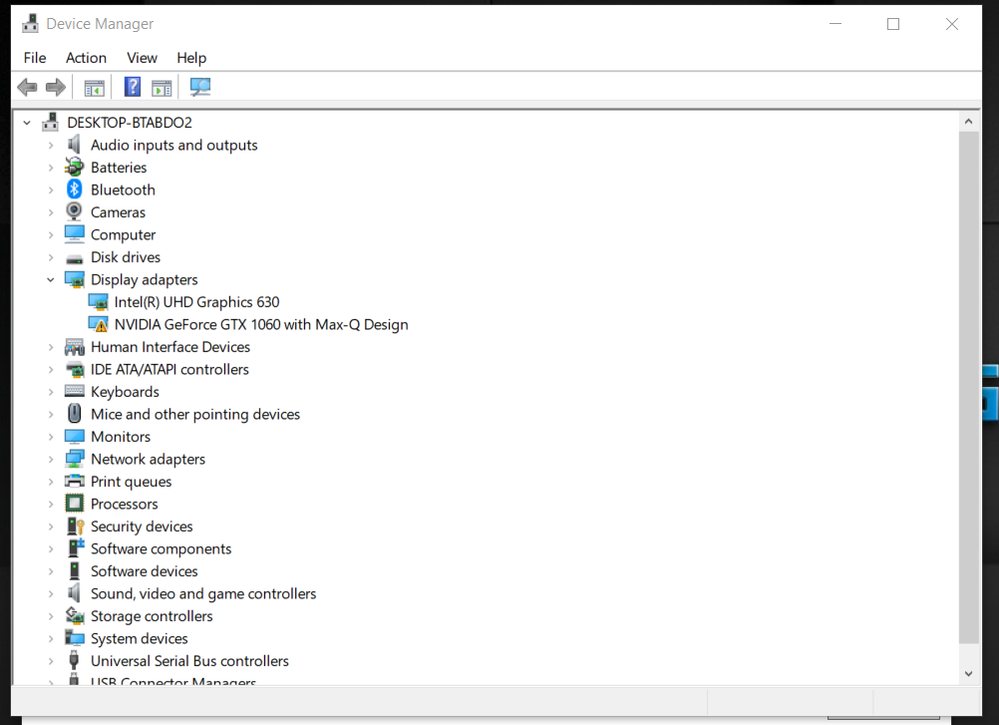
Task: Click the show/hide console tree toolbar icon
Action: [x=94, y=87]
